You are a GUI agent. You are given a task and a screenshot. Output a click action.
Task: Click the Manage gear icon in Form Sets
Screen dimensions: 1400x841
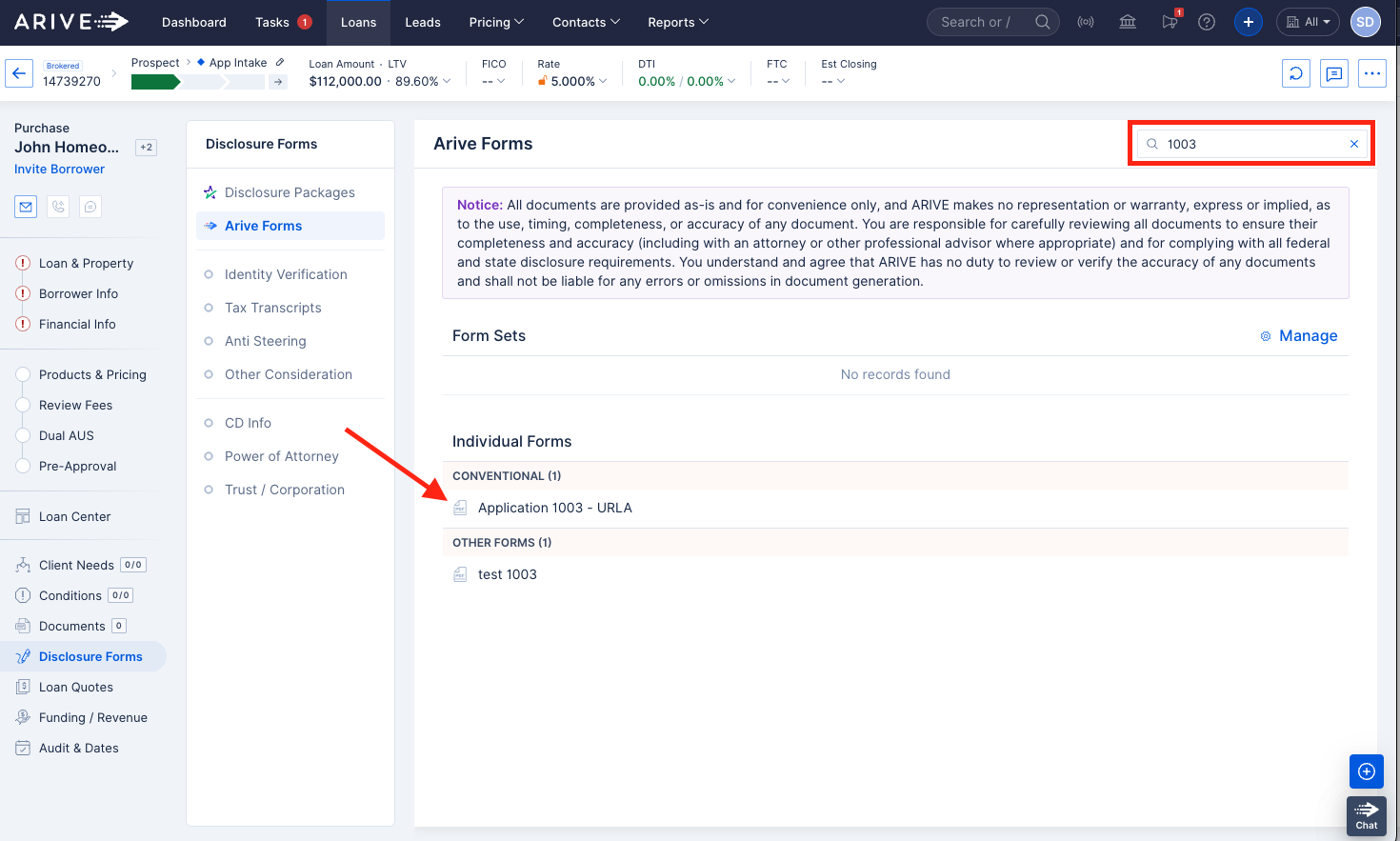pyautogui.click(x=1266, y=336)
